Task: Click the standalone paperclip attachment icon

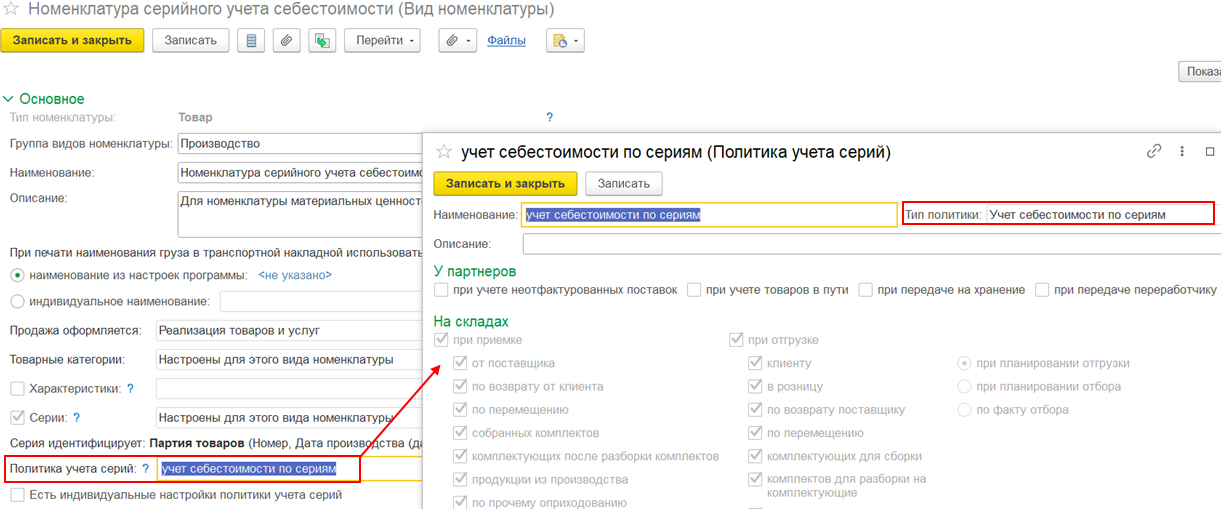Action: (287, 41)
